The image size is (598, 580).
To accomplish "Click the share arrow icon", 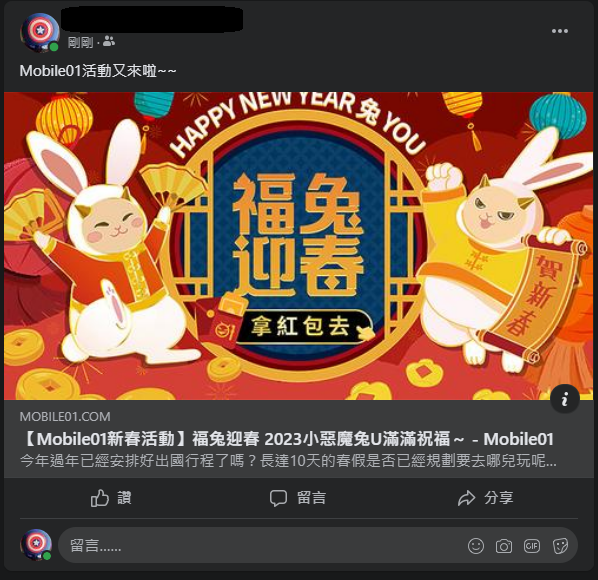I will (x=466, y=498).
